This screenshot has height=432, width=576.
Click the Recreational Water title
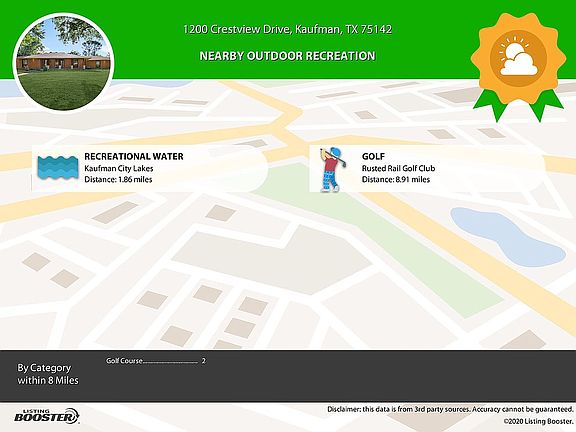pyautogui.click(x=134, y=156)
